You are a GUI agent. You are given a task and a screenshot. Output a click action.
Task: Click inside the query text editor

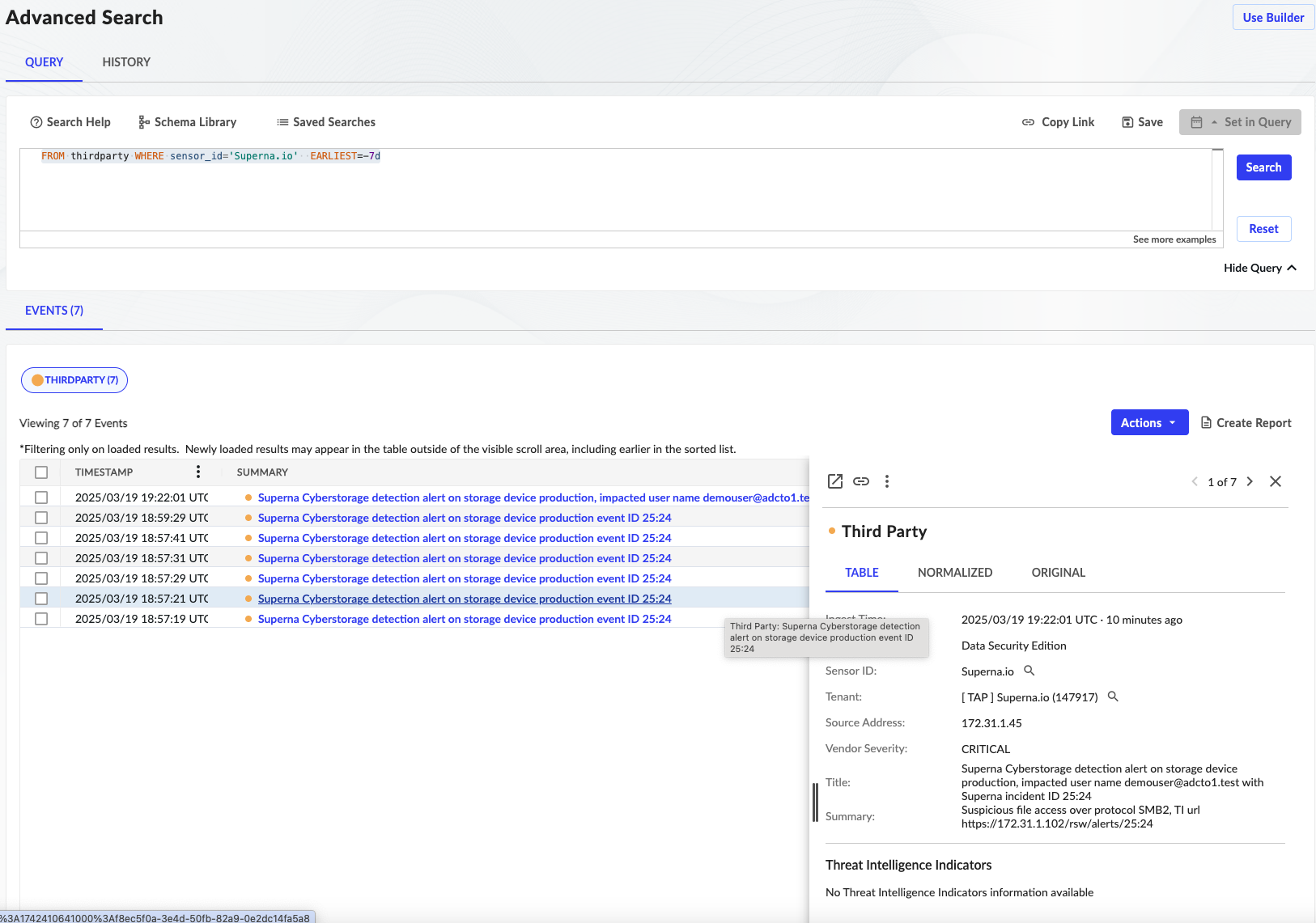(615, 190)
